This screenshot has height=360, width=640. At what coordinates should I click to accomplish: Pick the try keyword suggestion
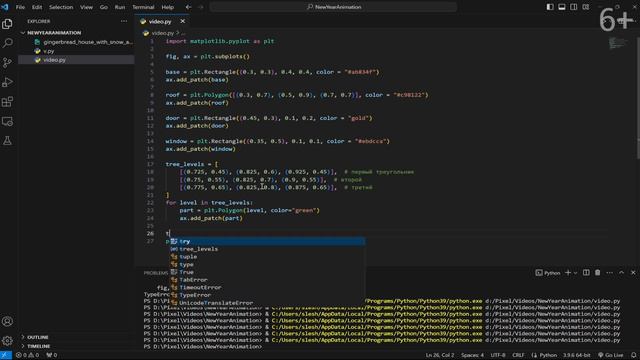tap(267, 241)
